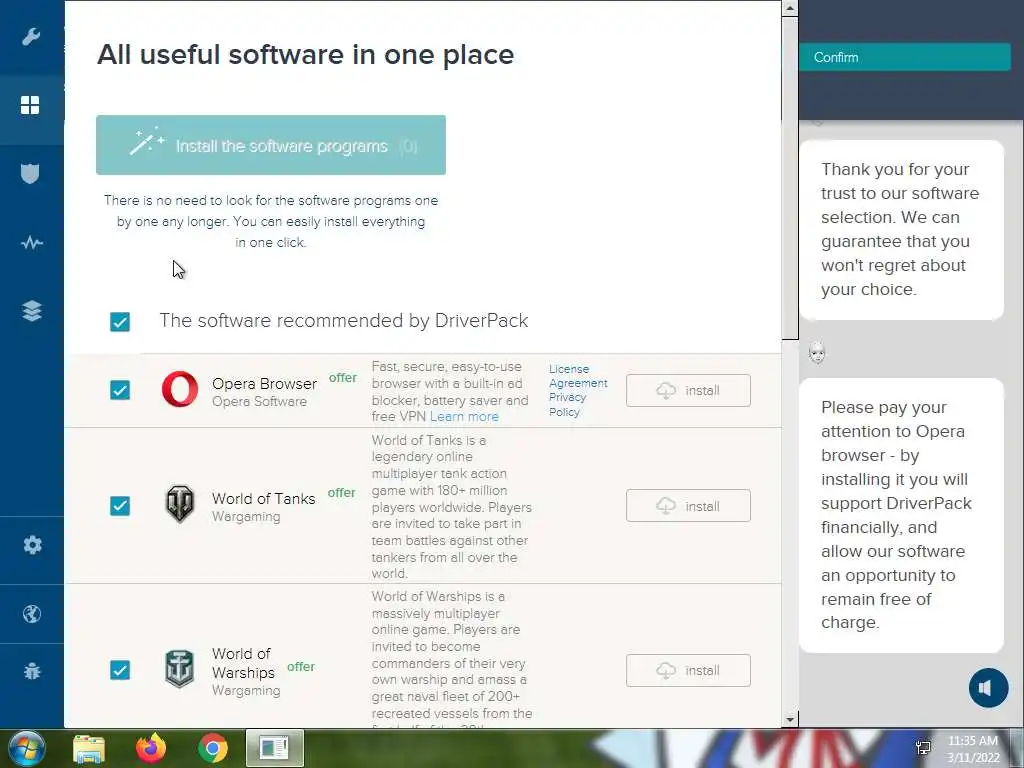This screenshot has height=768, width=1024.
Task: Click the Opera Browser offer label
Action: coord(343,377)
